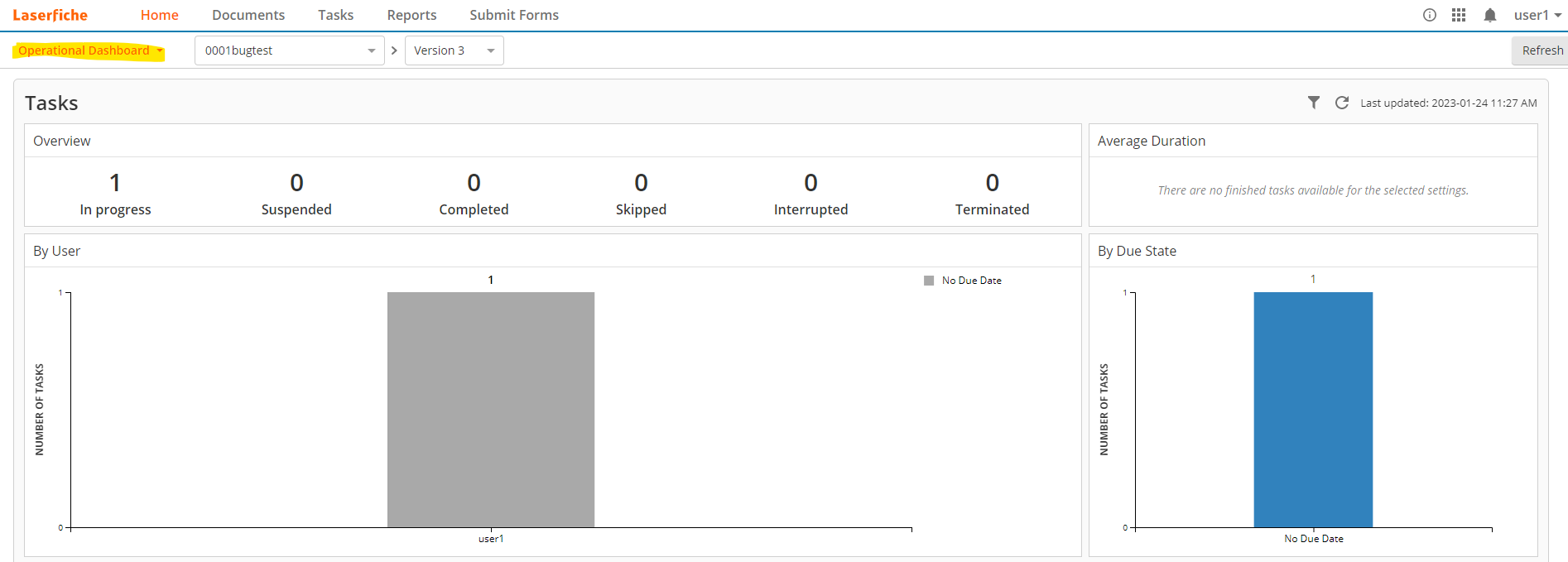Click the Average Duration heading
Image resolution: width=1568 pixels, height=562 pixels.
click(1152, 141)
